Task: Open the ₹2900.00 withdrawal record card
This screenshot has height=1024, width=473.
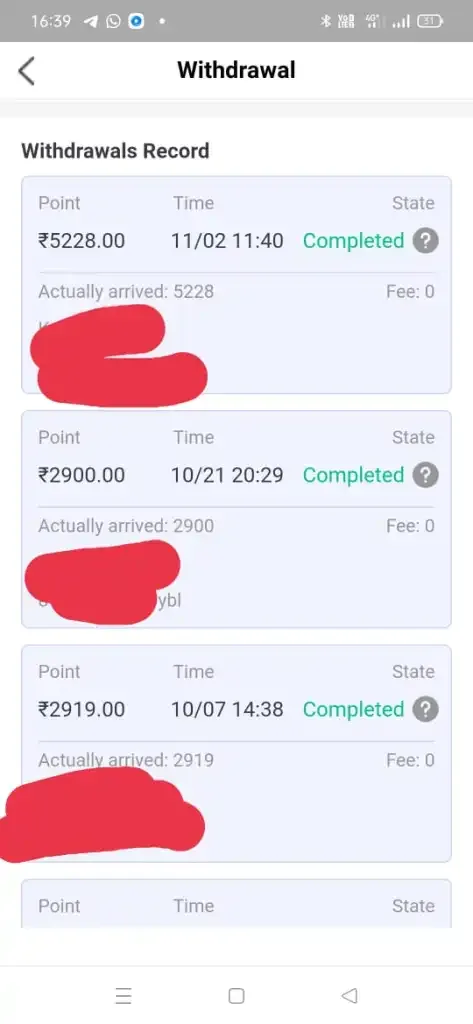Action: point(236,519)
